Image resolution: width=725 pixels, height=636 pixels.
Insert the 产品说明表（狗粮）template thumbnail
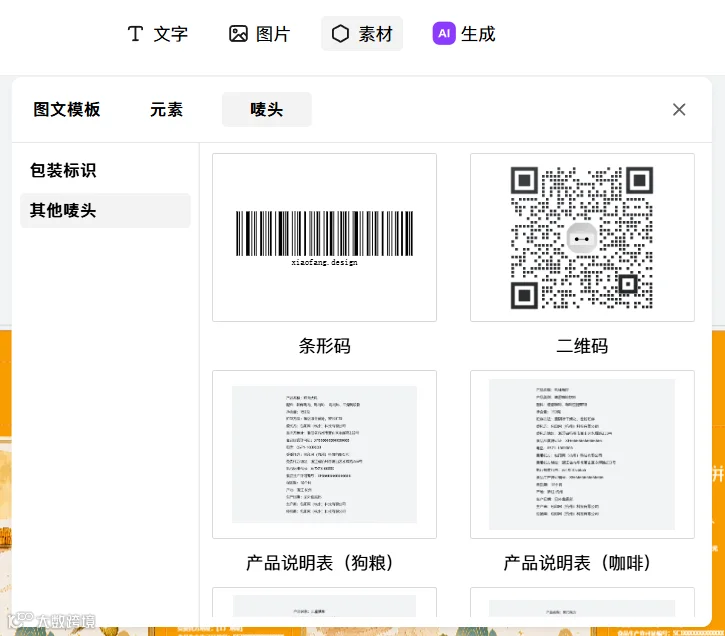tap(324, 454)
